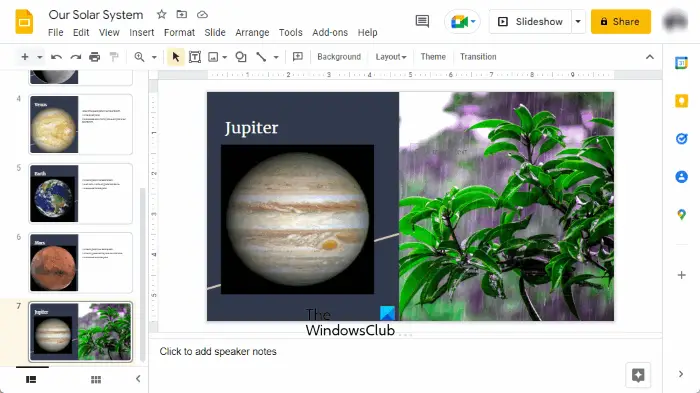Open image insert dropdown arrow
The height and width of the screenshot is (393, 700).
[225, 57]
